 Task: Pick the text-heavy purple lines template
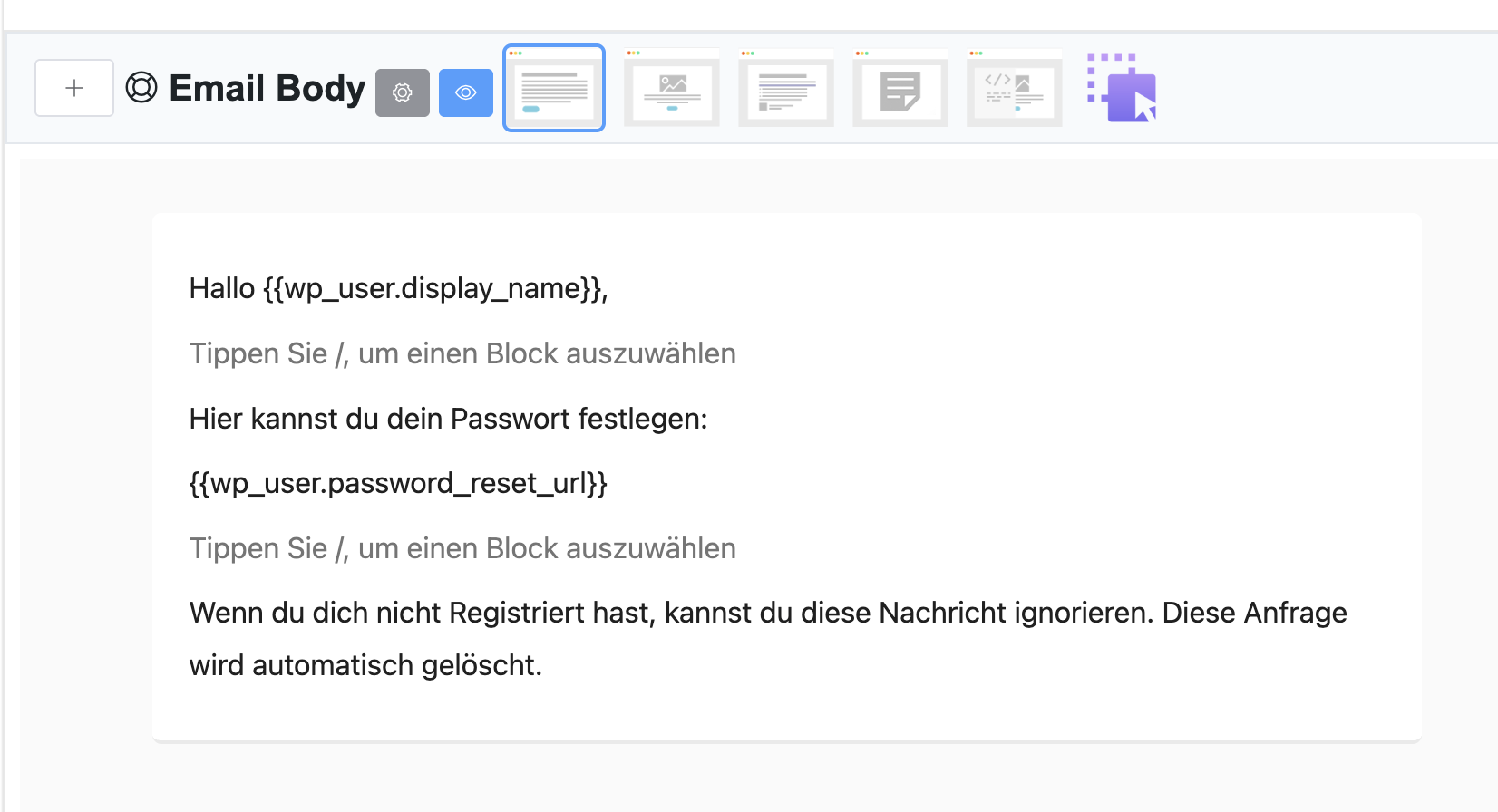click(786, 88)
